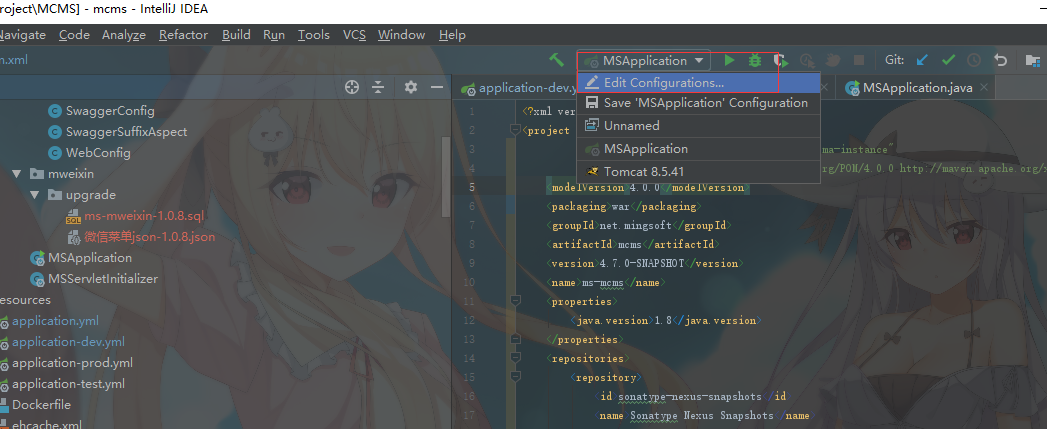This screenshot has width=1047, height=429.
Task: Click the dimmed profiler icon with clock
Action: tap(807, 60)
